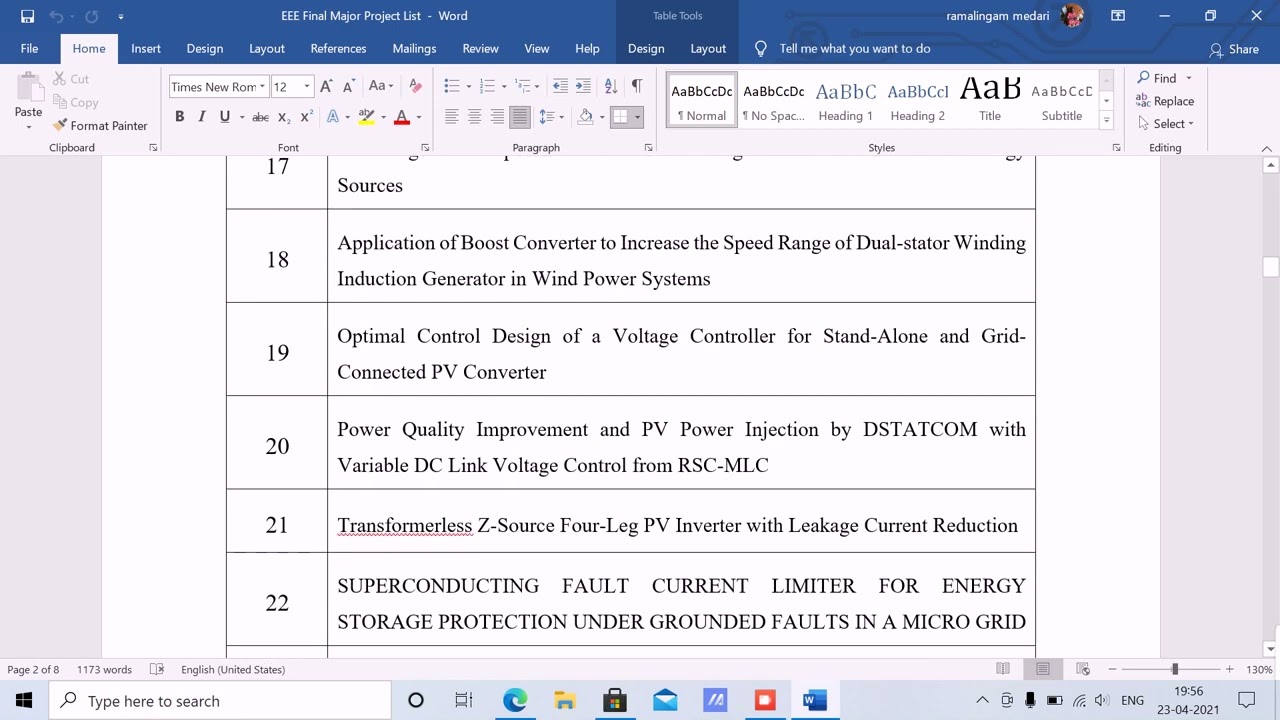1280x720 pixels.
Task: Sort the selected text
Action: pyautogui.click(x=610, y=86)
